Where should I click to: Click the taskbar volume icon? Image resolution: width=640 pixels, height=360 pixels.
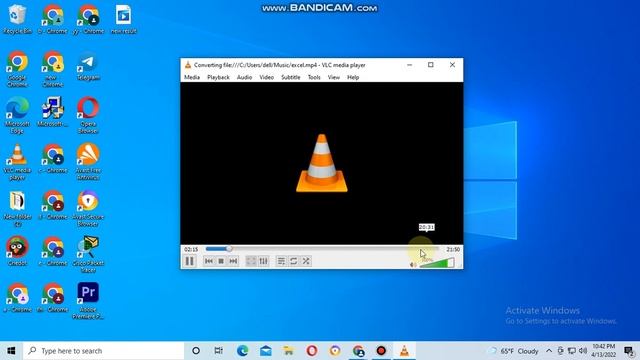tap(583, 351)
